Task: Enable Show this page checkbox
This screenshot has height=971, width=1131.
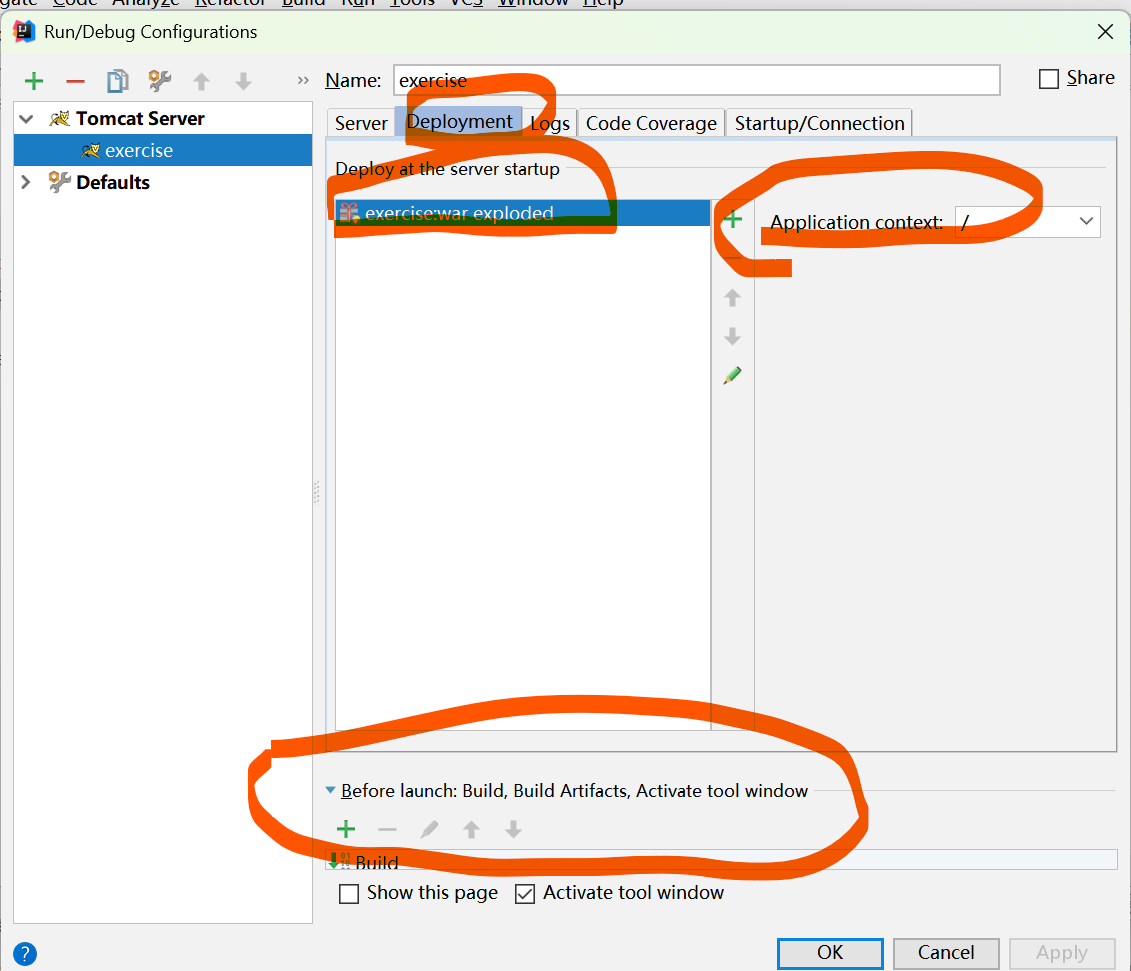Action: click(x=349, y=894)
